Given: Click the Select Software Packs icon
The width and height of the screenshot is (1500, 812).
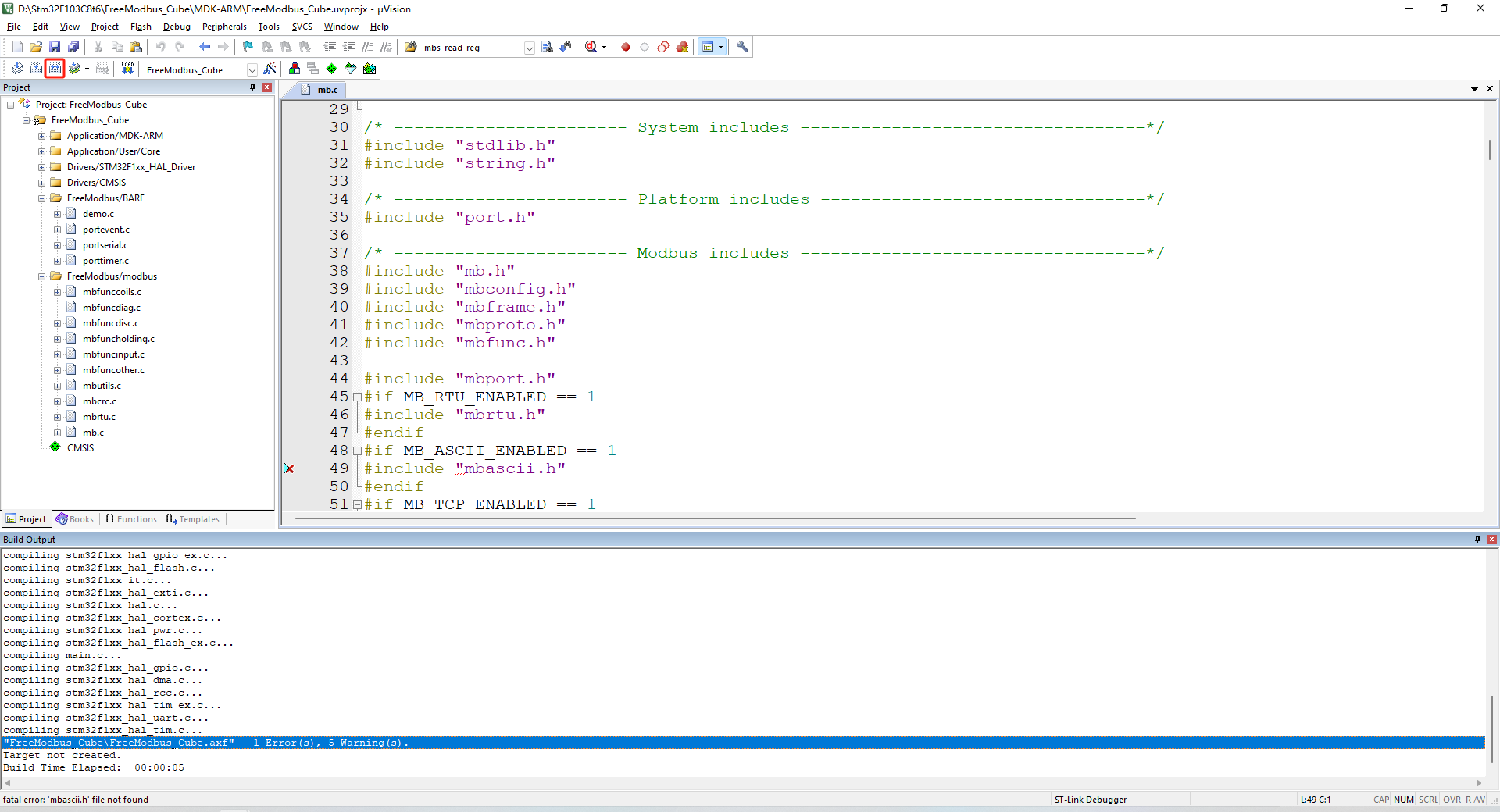Looking at the screenshot, I should 351,69.
